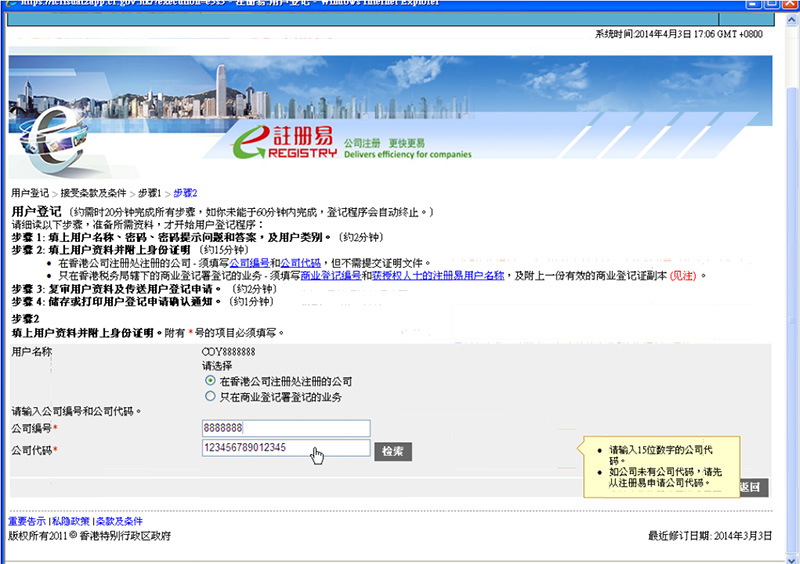Click the 请输入15位数字的公司代码 tooltip text
Image resolution: width=800 pixels, height=564 pixels.
(661, 455)
